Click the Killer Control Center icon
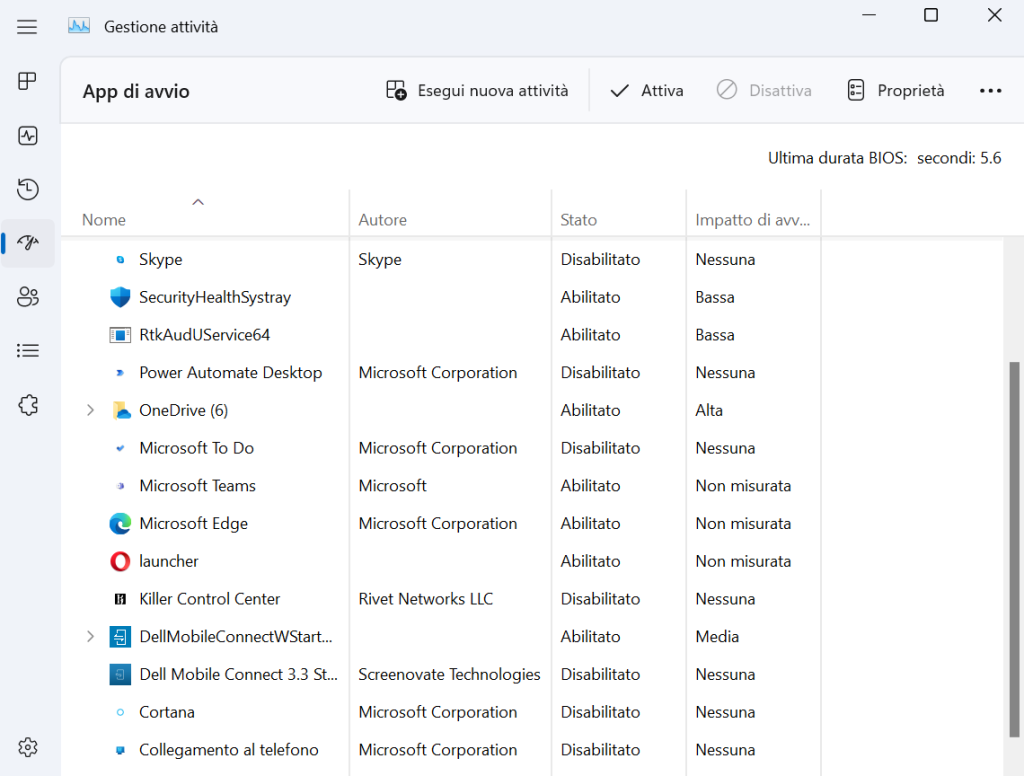1024x776 pixels. click(x=120, y=599)
